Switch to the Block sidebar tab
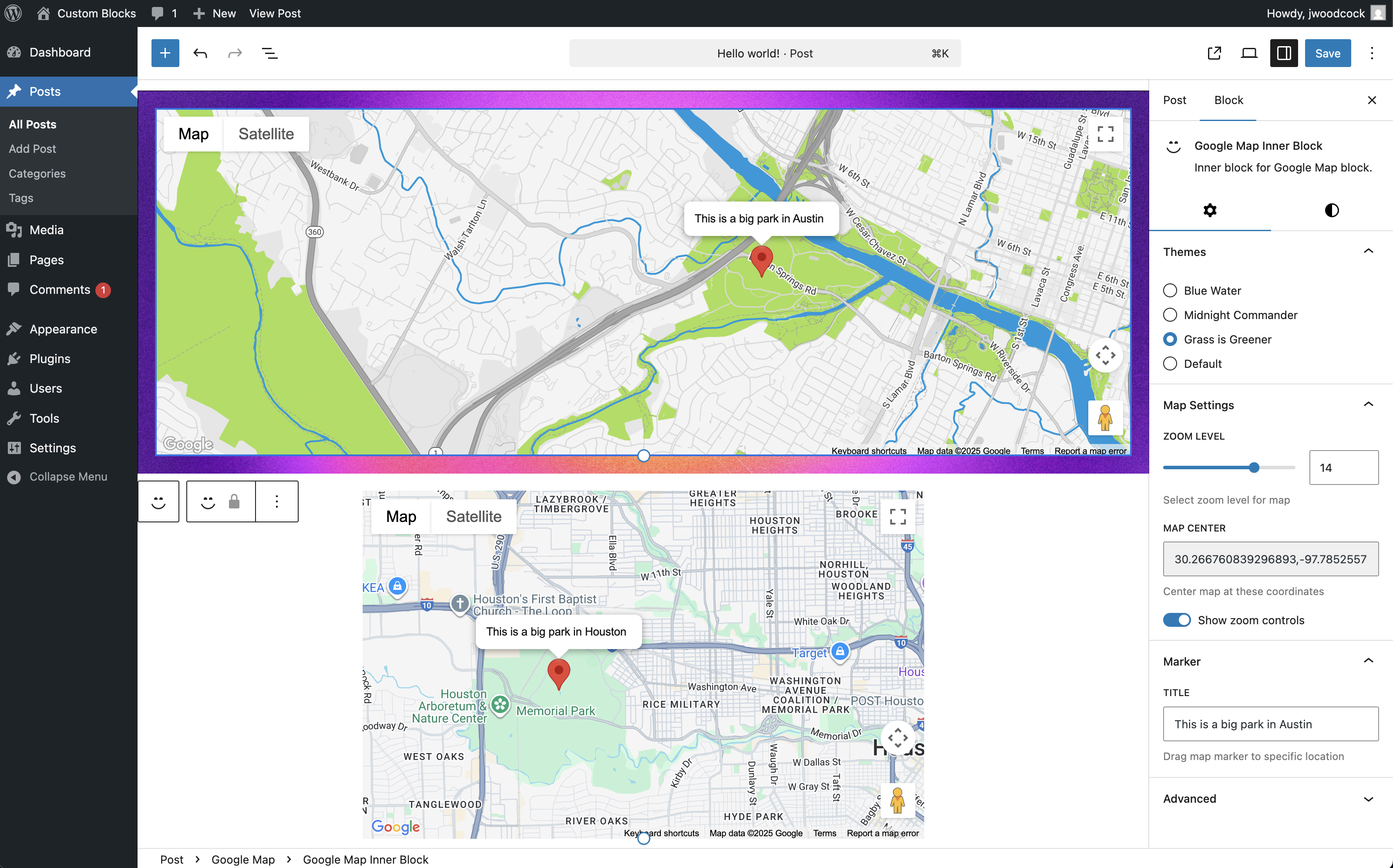Viewport: 1393px width, 868px height. click(1228, 100)
